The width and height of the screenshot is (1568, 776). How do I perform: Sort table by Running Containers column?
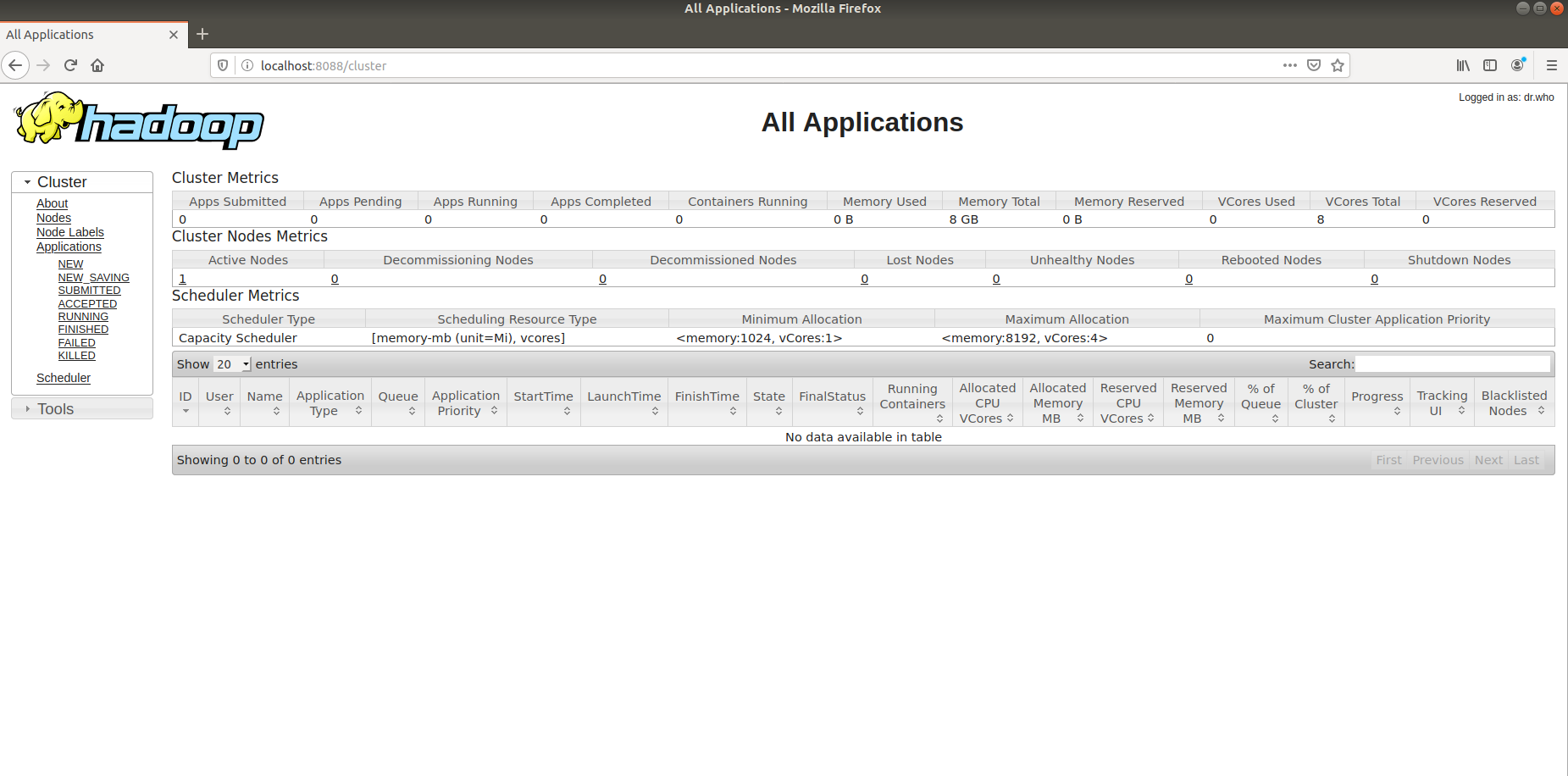[x=912, y=402]
